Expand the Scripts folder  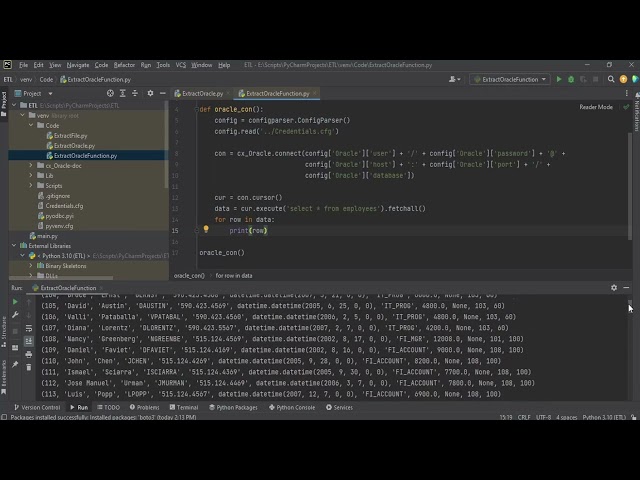pyautogui.click(x=31, y=185)
